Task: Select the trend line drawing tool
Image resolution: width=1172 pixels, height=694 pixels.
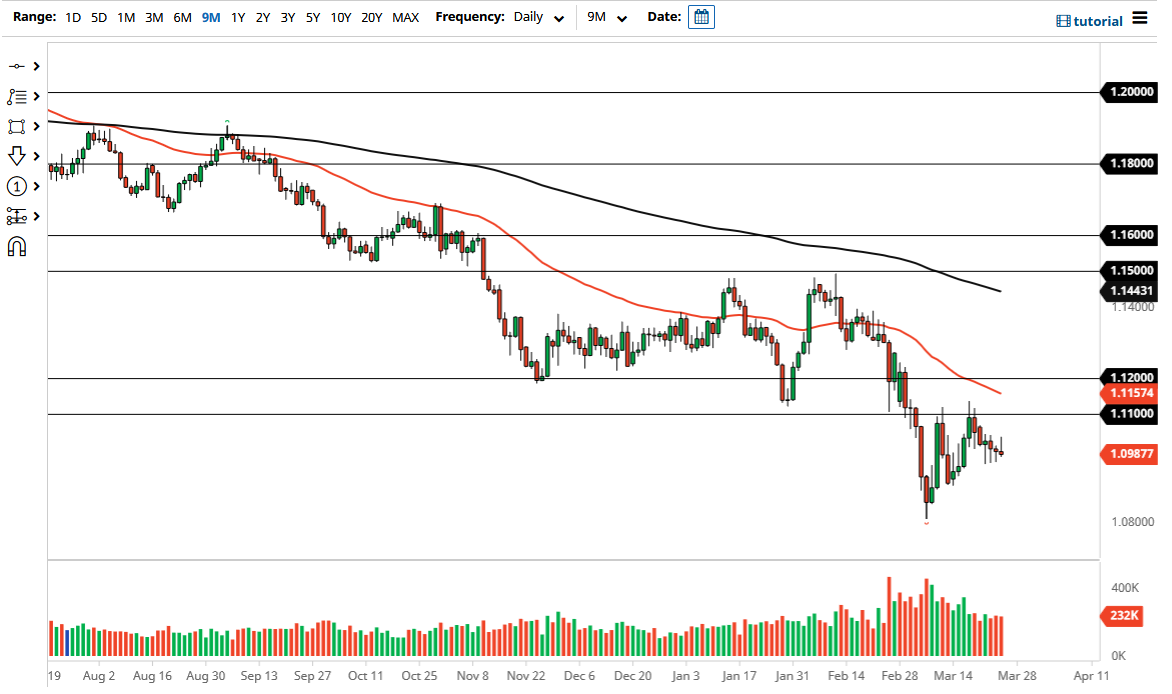Action: [x=16, y=66]
